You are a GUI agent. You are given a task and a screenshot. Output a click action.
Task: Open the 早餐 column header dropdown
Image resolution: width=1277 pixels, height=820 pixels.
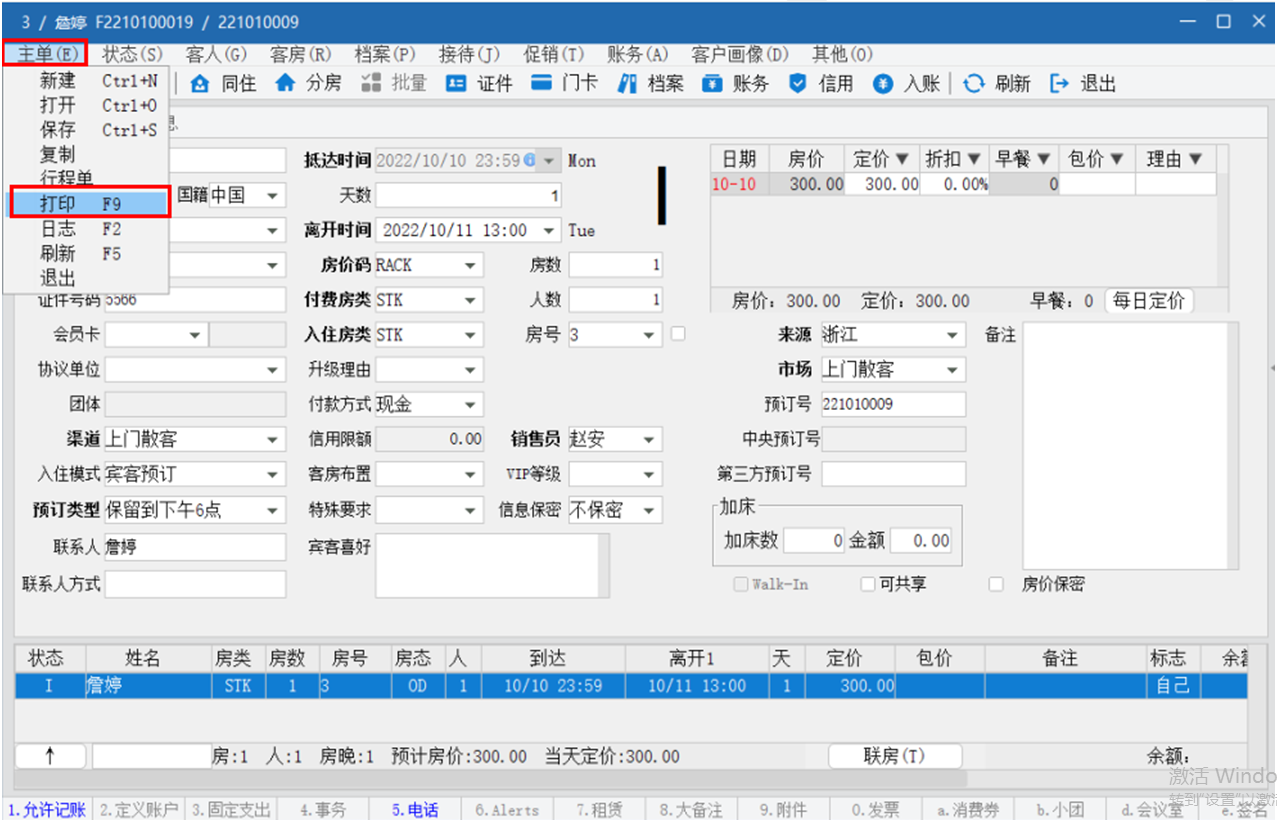click(1045, 159)
